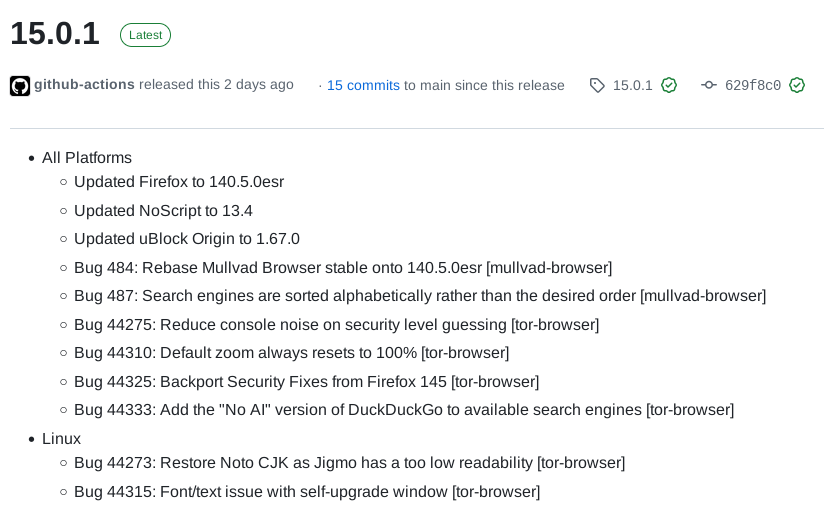
Task: Click the 'Linux' list heading
Action: pyautogui.click(x=61, y=439)
